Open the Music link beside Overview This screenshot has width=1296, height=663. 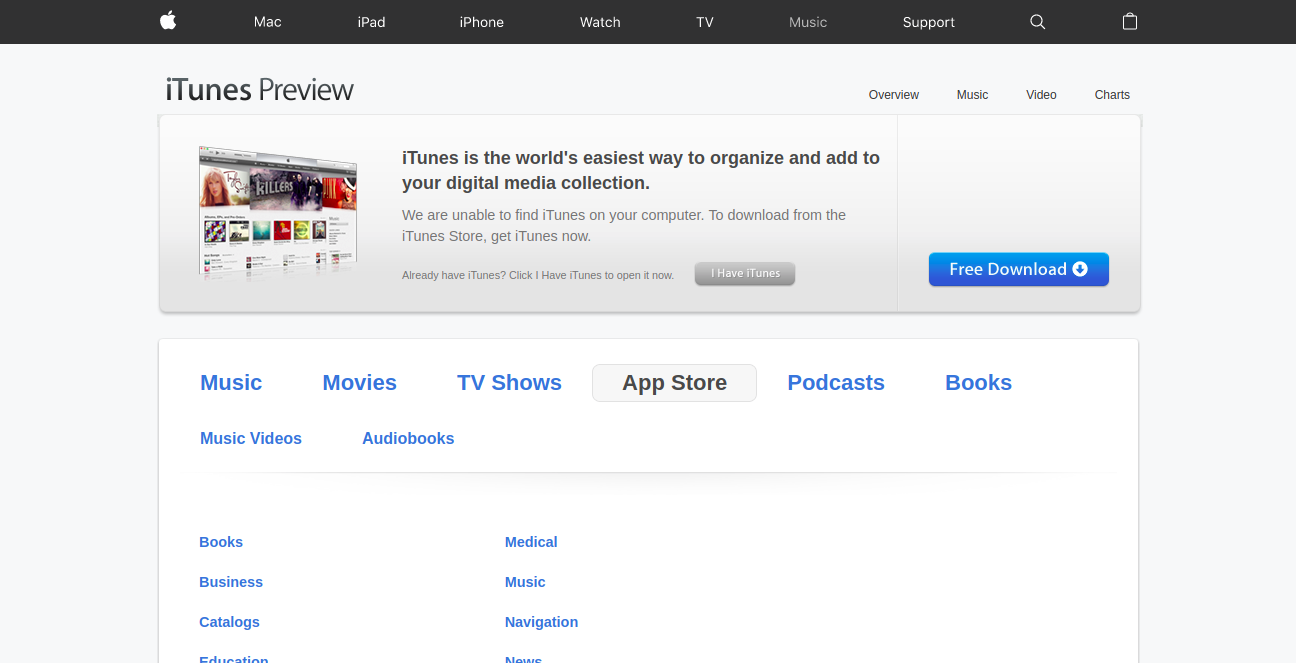pos(972,95)
